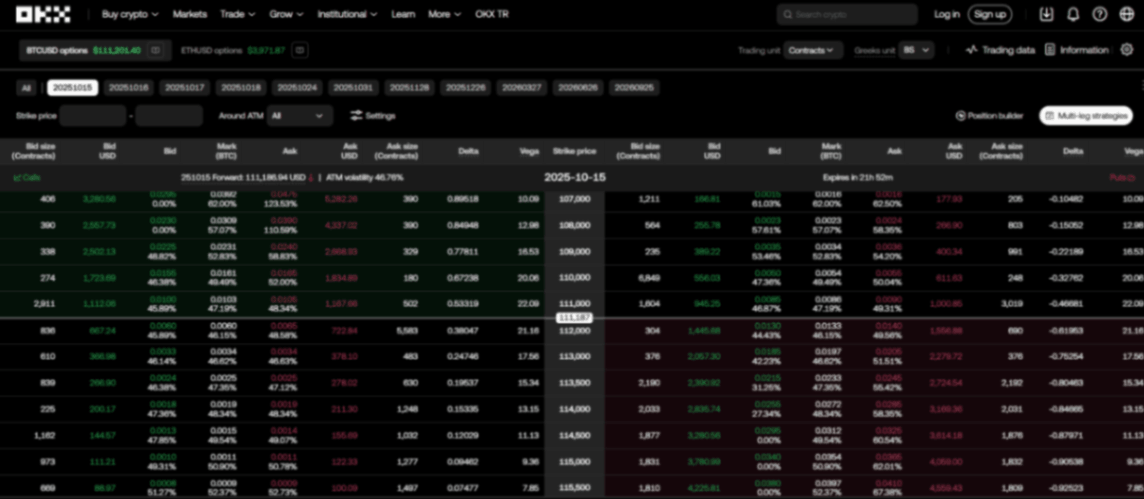Image resolution: width=1144 pixels, height=499 pixels.
Task: Open the notifications bell
Action: click(x=1073, y=14)
